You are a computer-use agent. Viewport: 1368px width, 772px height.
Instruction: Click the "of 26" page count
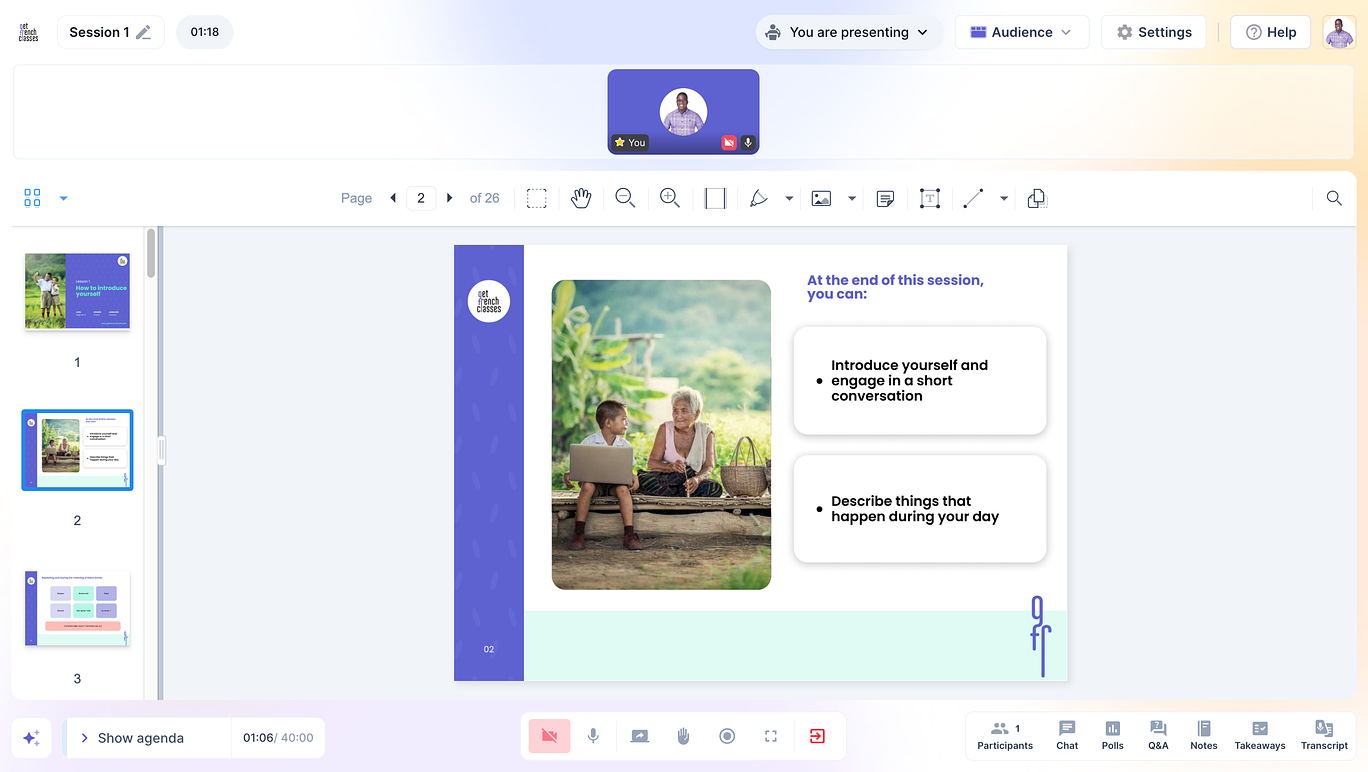[x=485, y=198]
